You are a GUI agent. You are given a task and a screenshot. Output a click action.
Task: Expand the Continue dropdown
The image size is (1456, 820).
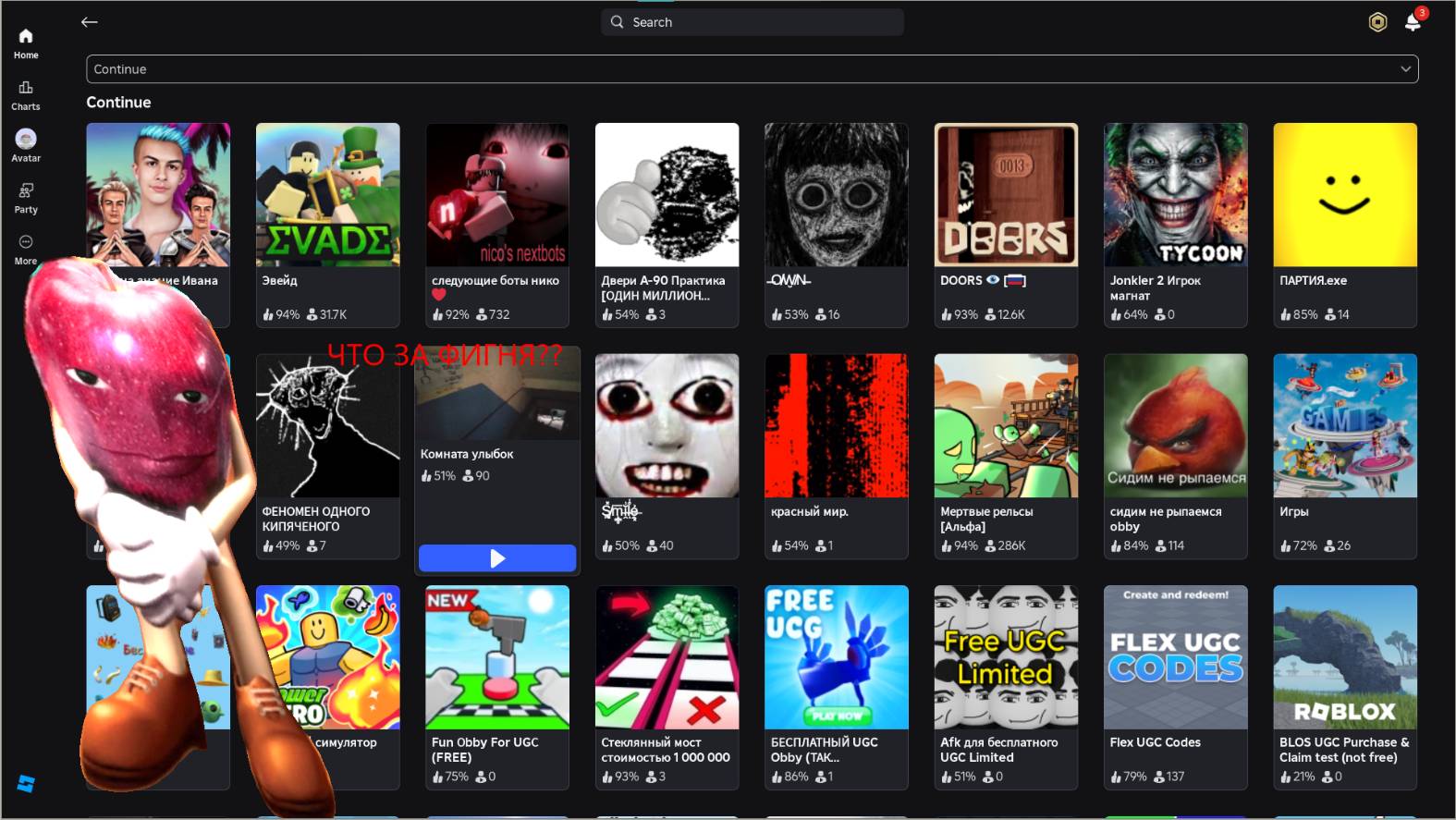[752, 69]
